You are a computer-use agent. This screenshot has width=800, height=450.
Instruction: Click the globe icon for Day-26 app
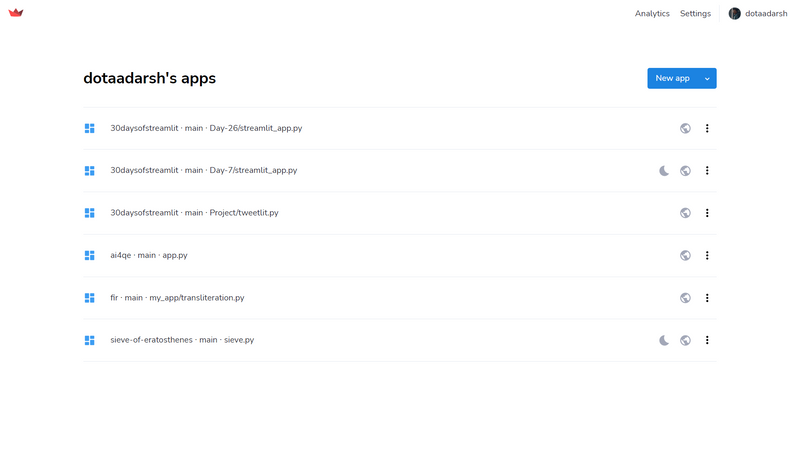[x=685, y=128]
